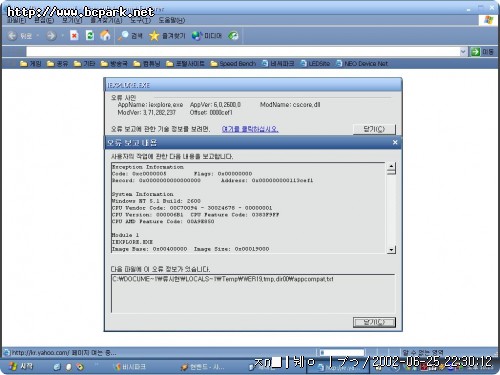
Task: Click the AppName: iexplore.exe text
Action: [x=150, y=105]
